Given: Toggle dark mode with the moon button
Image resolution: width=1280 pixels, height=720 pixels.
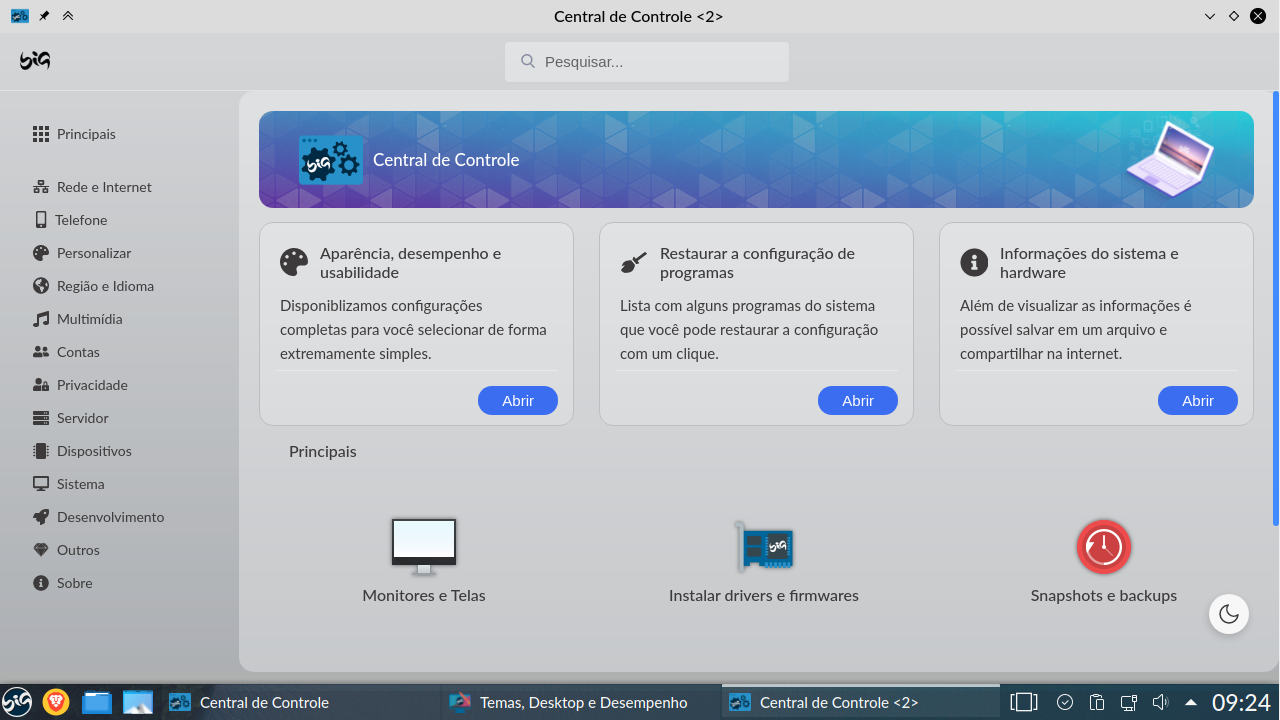Looking at the screenshot, I should click(1228, 613).
